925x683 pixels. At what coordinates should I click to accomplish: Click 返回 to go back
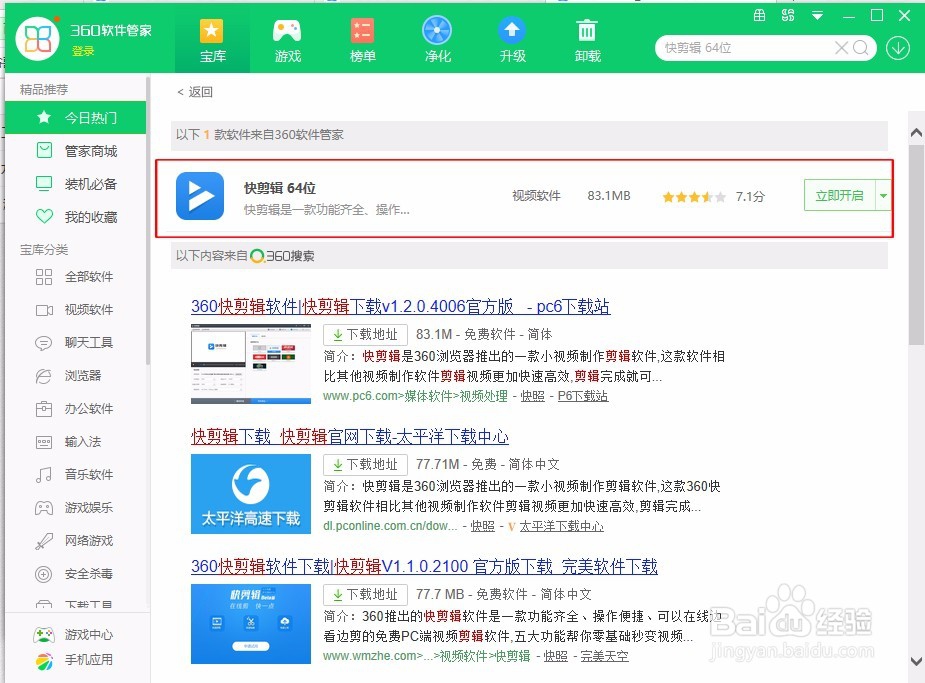(195, 92)
